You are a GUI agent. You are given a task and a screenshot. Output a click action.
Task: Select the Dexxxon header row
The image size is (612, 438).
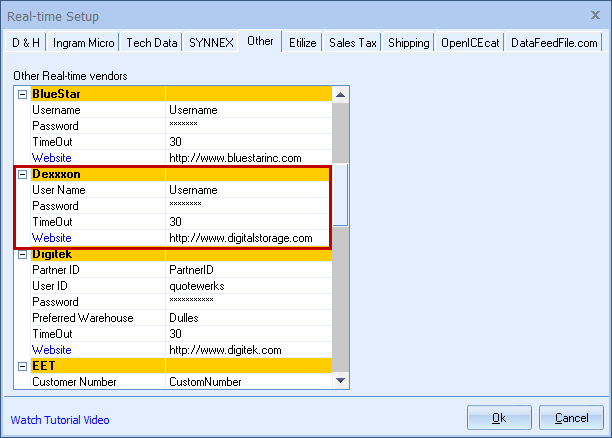(180, 174)
